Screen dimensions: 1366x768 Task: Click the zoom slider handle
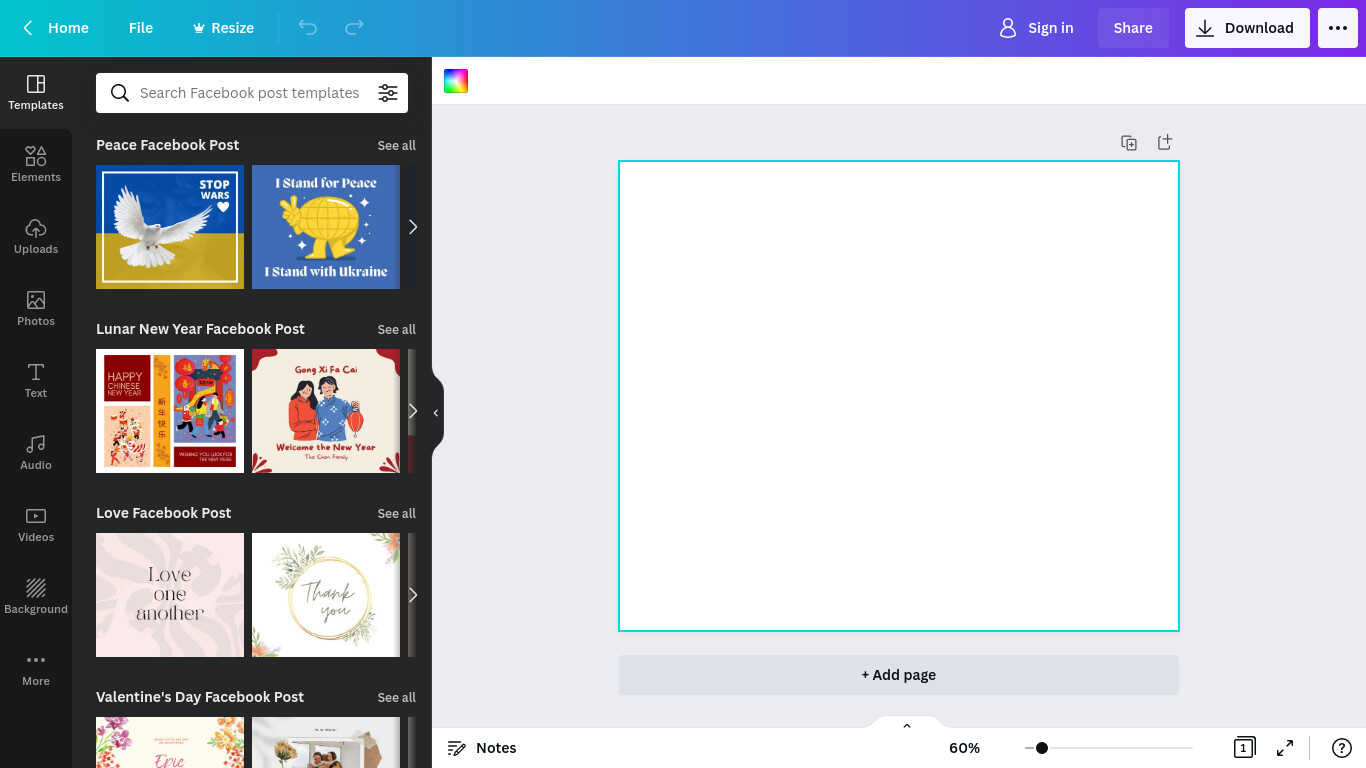(1041, 748)
